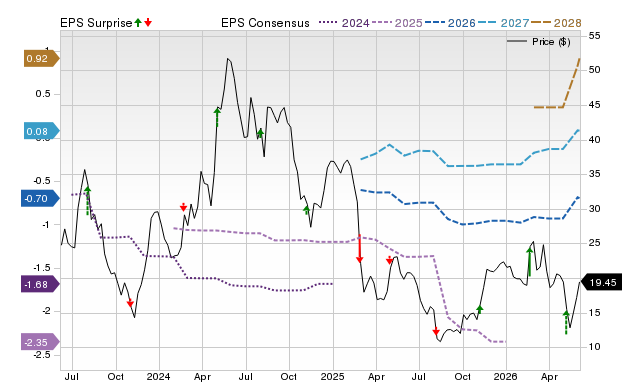
Task: Click the red surprise arrow at the 2025 price low
Action: click(x=436, y=331)
